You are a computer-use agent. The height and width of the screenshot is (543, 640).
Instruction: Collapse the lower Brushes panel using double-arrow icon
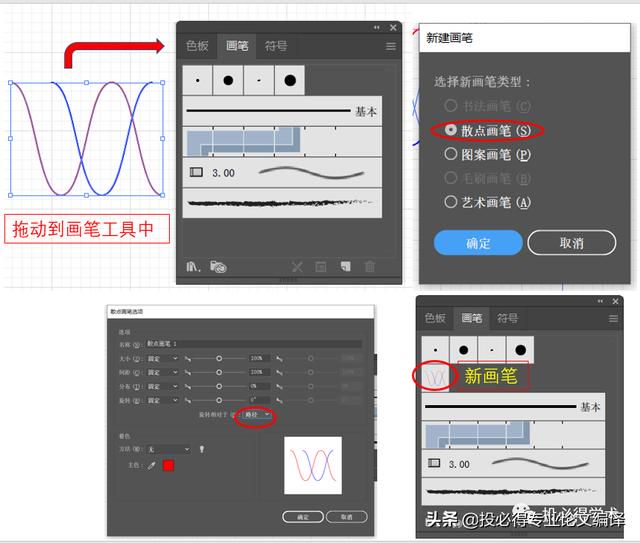point(600,301)
